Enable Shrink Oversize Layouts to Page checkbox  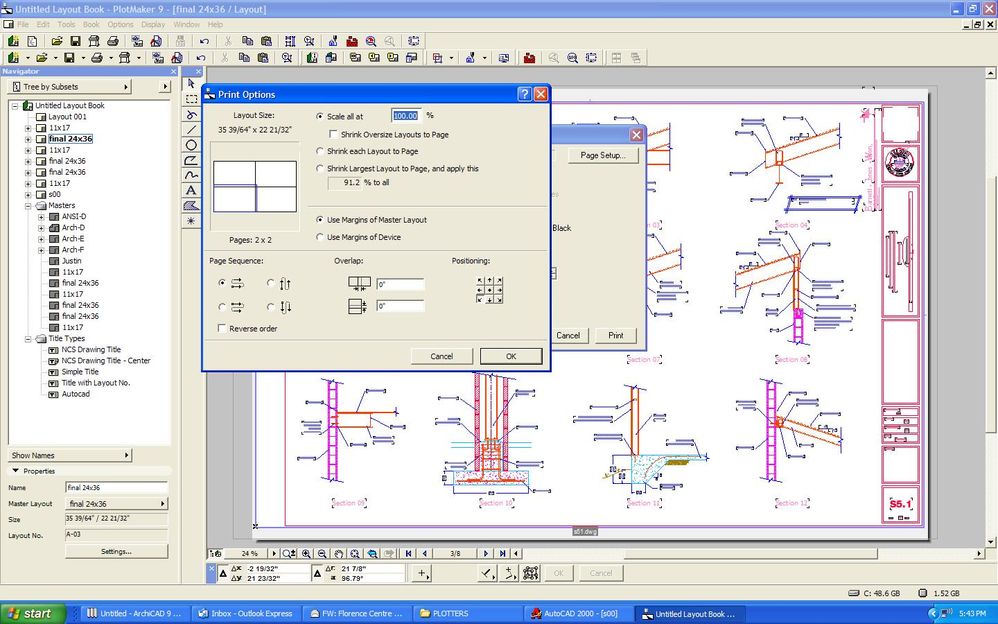tap(333, 134)
